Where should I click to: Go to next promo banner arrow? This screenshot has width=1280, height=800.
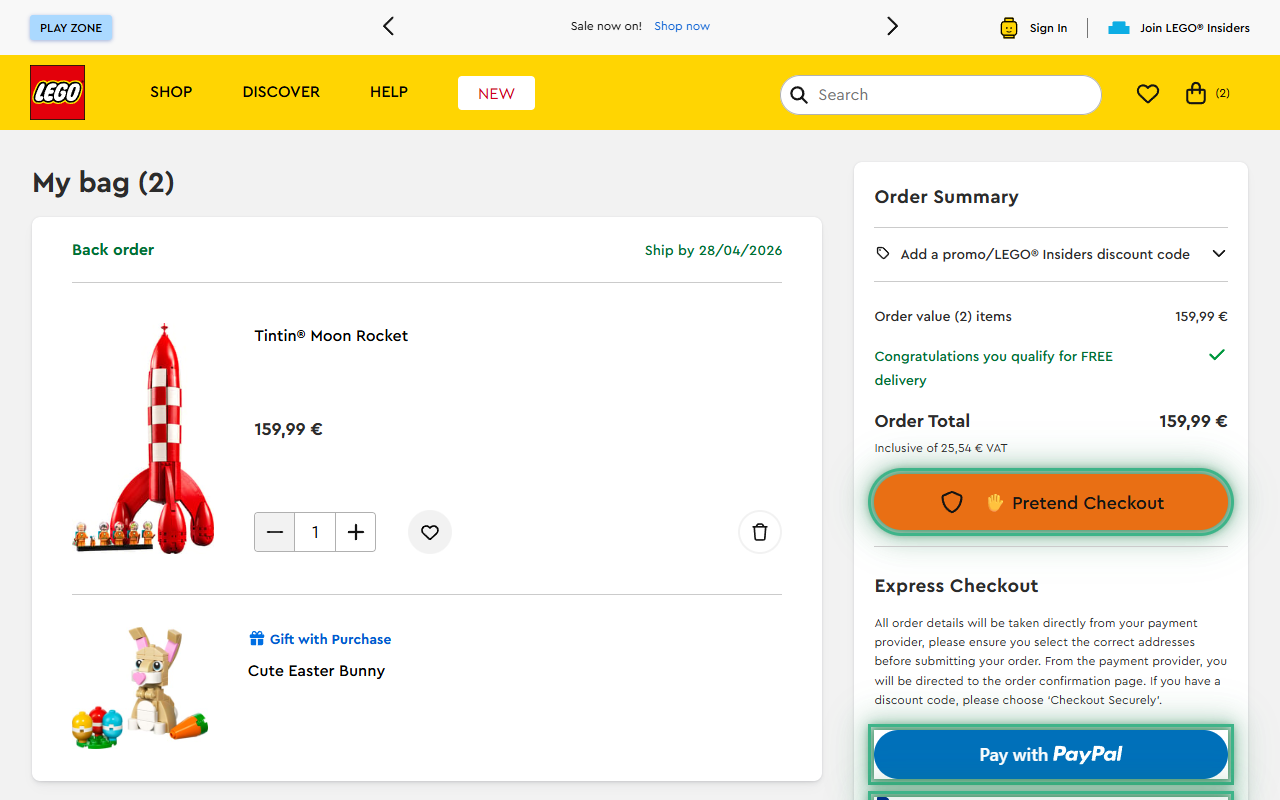[x=892, y=27]
